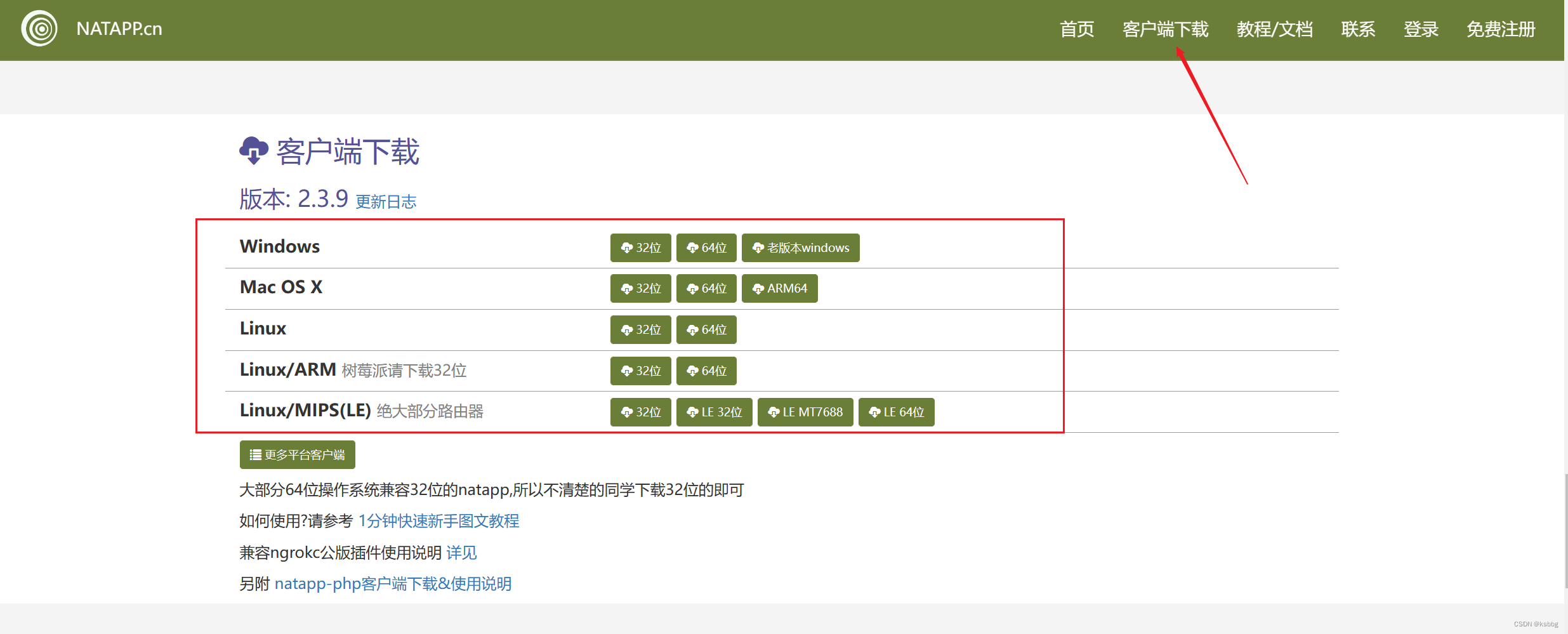Download the Windows 64位 client
This screenshot has width=1568, height=634.
pos(706,248)
